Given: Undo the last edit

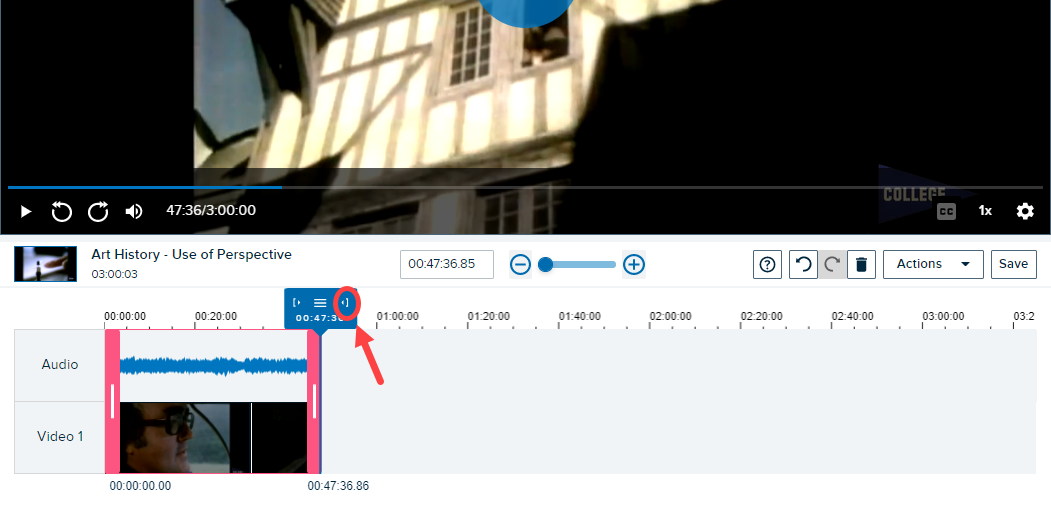Looking at the screenshot, I should click(x=803, y=265).
